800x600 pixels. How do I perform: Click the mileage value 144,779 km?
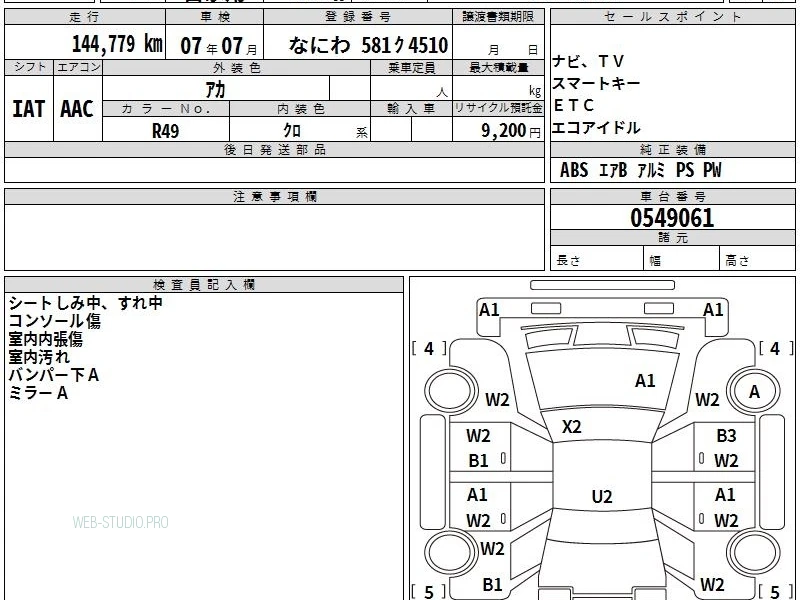tap(117, 44)
